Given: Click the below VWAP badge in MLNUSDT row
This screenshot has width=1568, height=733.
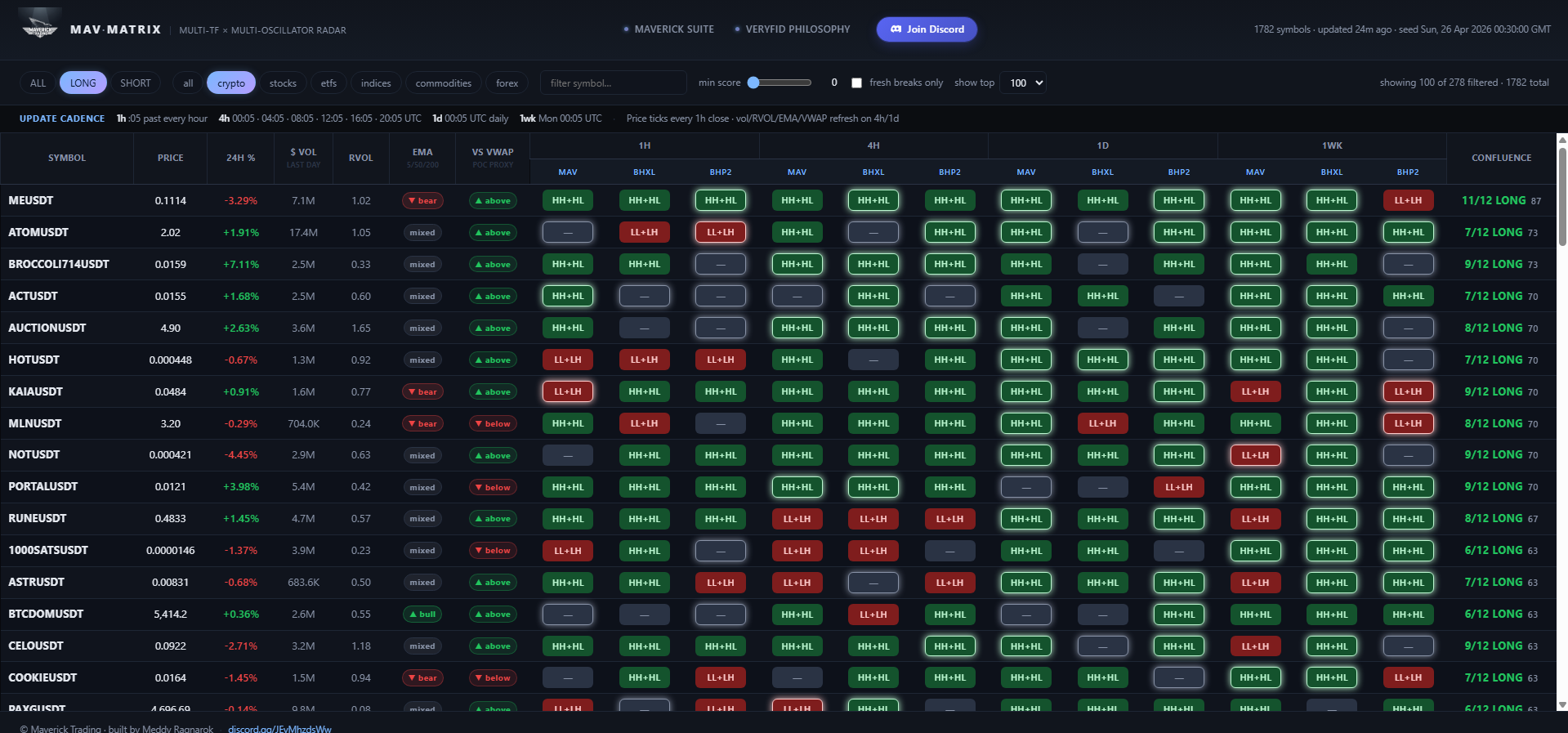Looking at the screenshot, I should [x=493, y=423].
